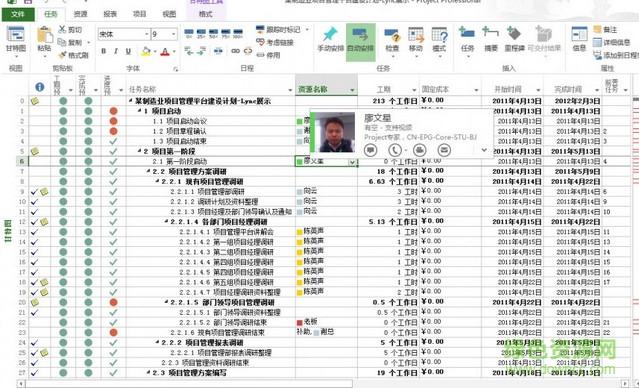Mark task 0% complete
This screenshot has height=388, width=639.
[189, 33]
